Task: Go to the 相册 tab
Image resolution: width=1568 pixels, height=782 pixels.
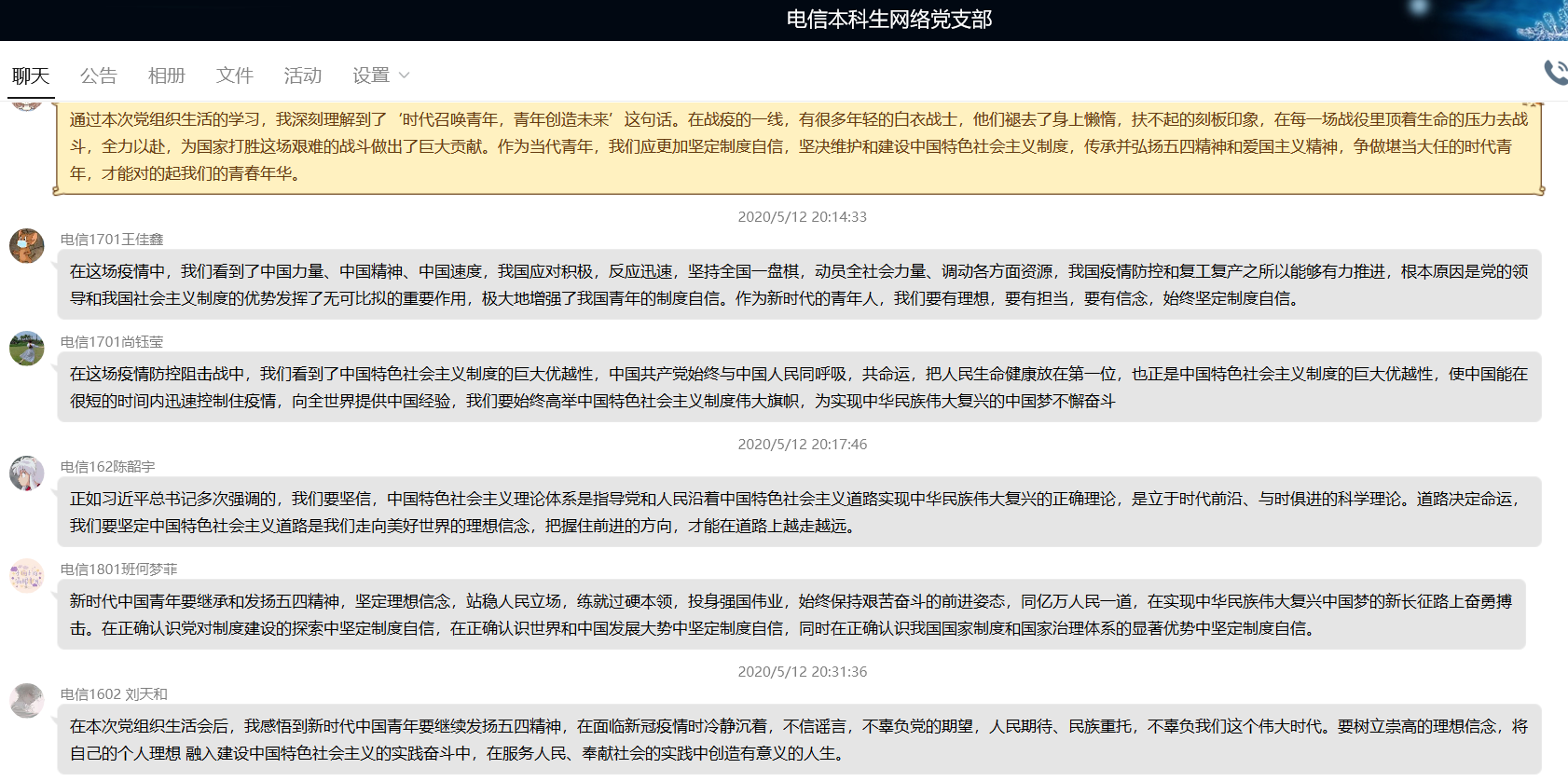Action: 167,75
